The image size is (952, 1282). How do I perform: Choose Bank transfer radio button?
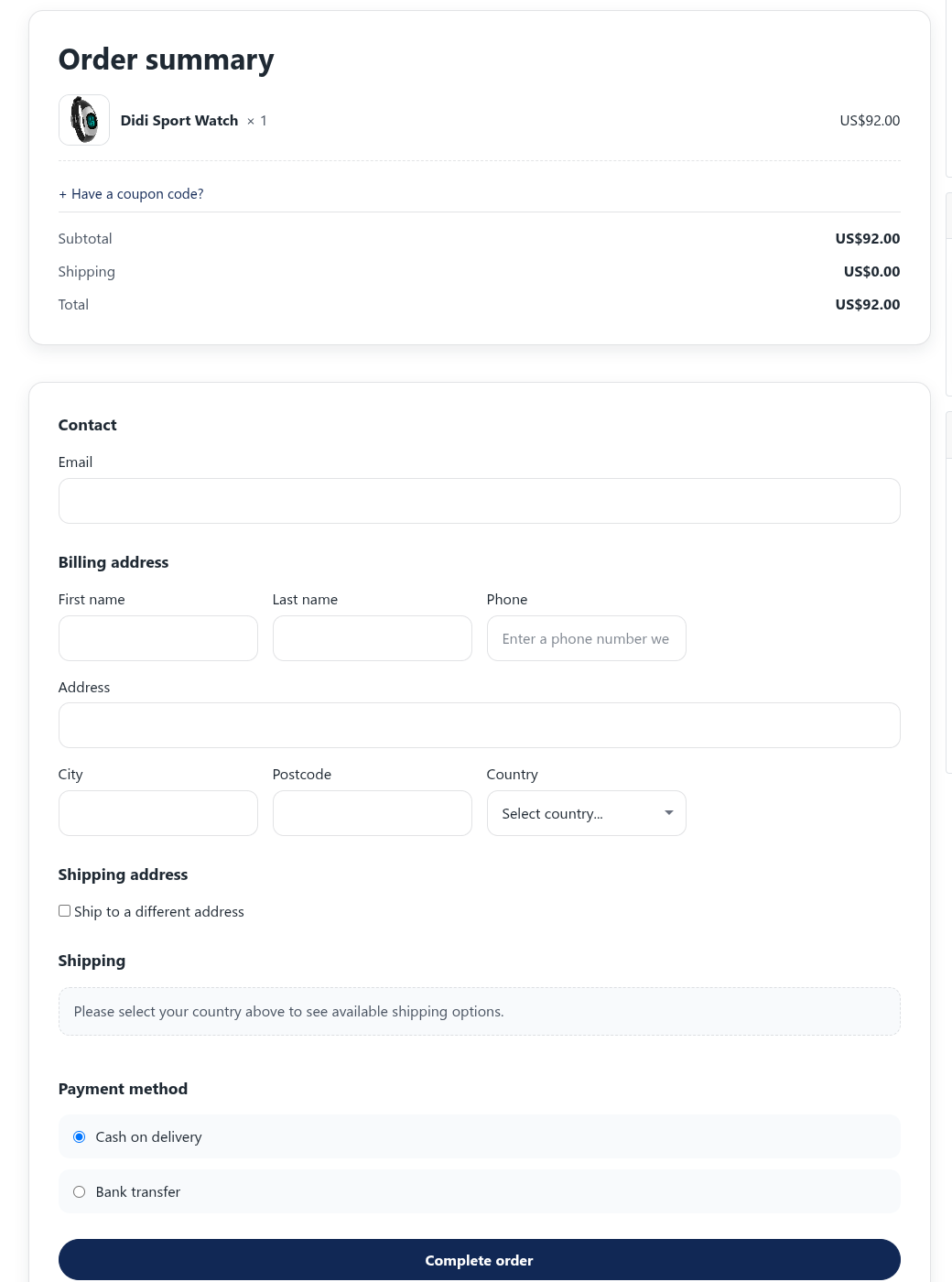pos(80,1192)
